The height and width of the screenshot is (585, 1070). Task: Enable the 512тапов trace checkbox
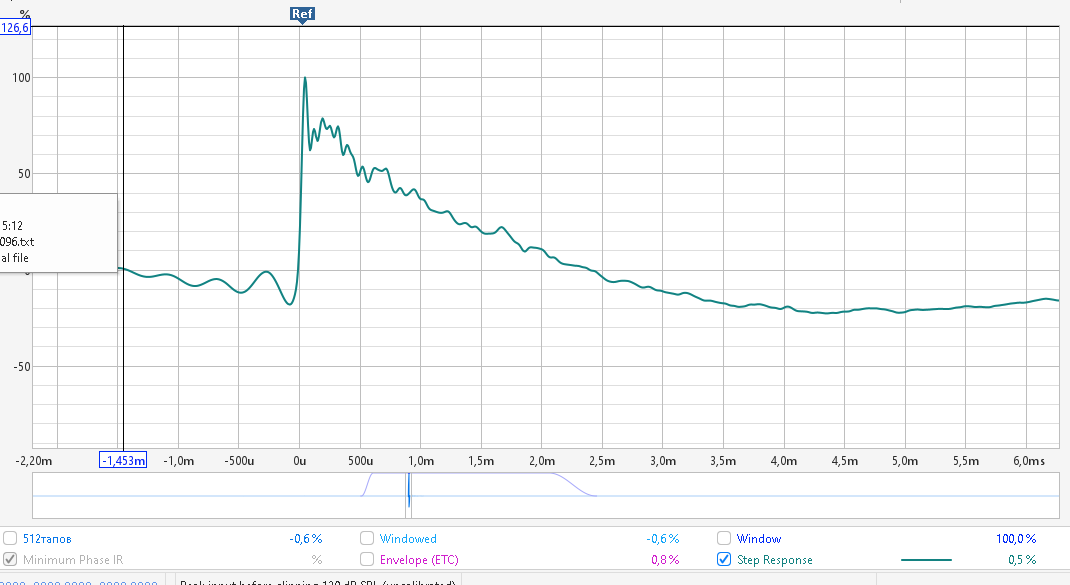click(x=10, y=539)
